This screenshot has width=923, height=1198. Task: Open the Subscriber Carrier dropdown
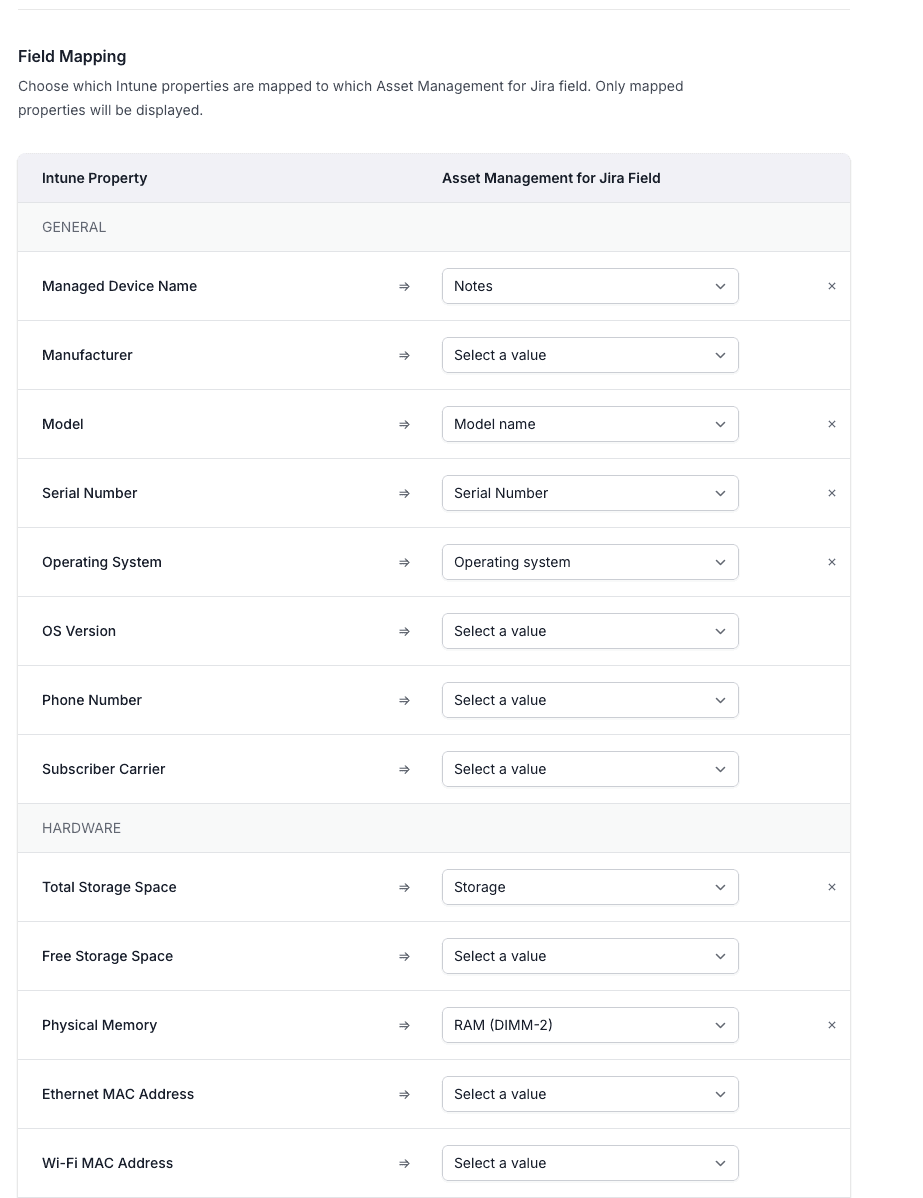(x=590, y=769)
